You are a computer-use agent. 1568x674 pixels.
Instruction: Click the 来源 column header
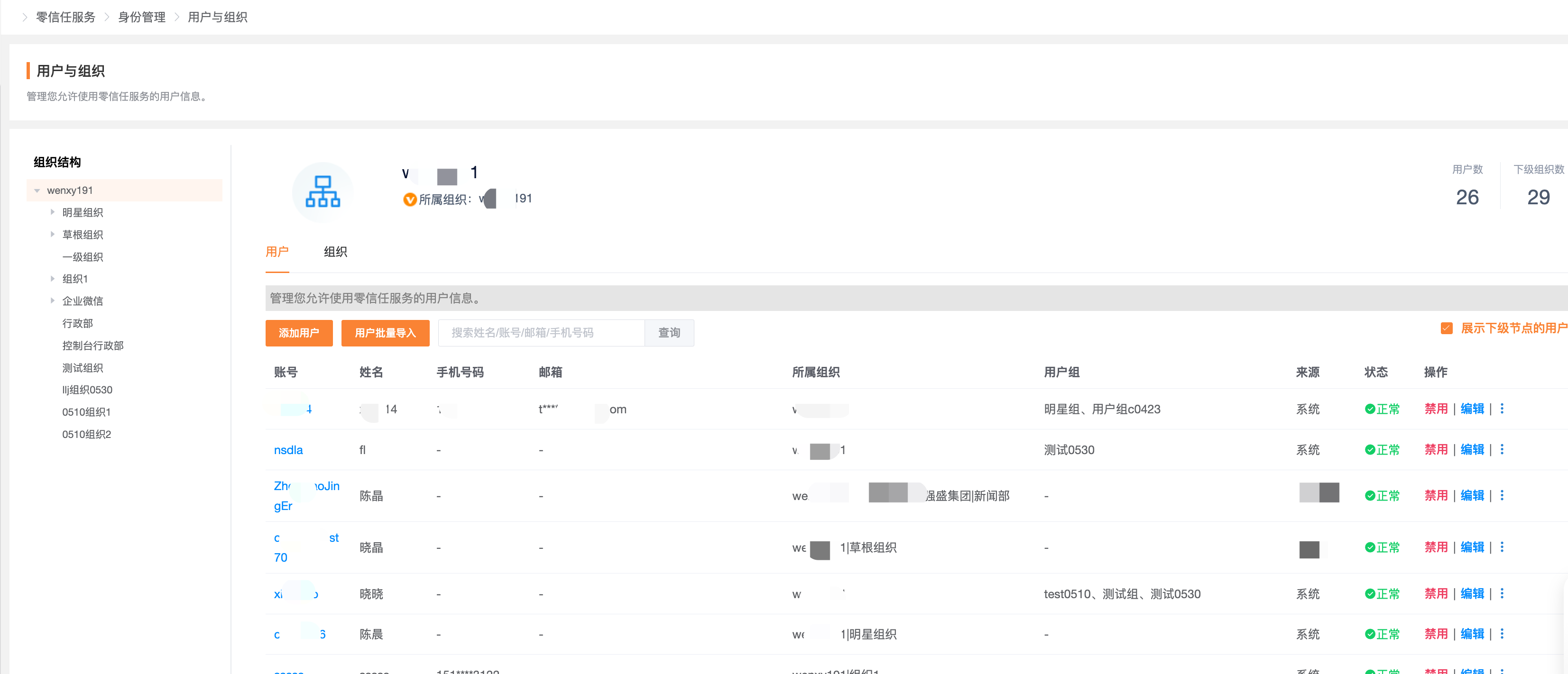(1308, 372)
